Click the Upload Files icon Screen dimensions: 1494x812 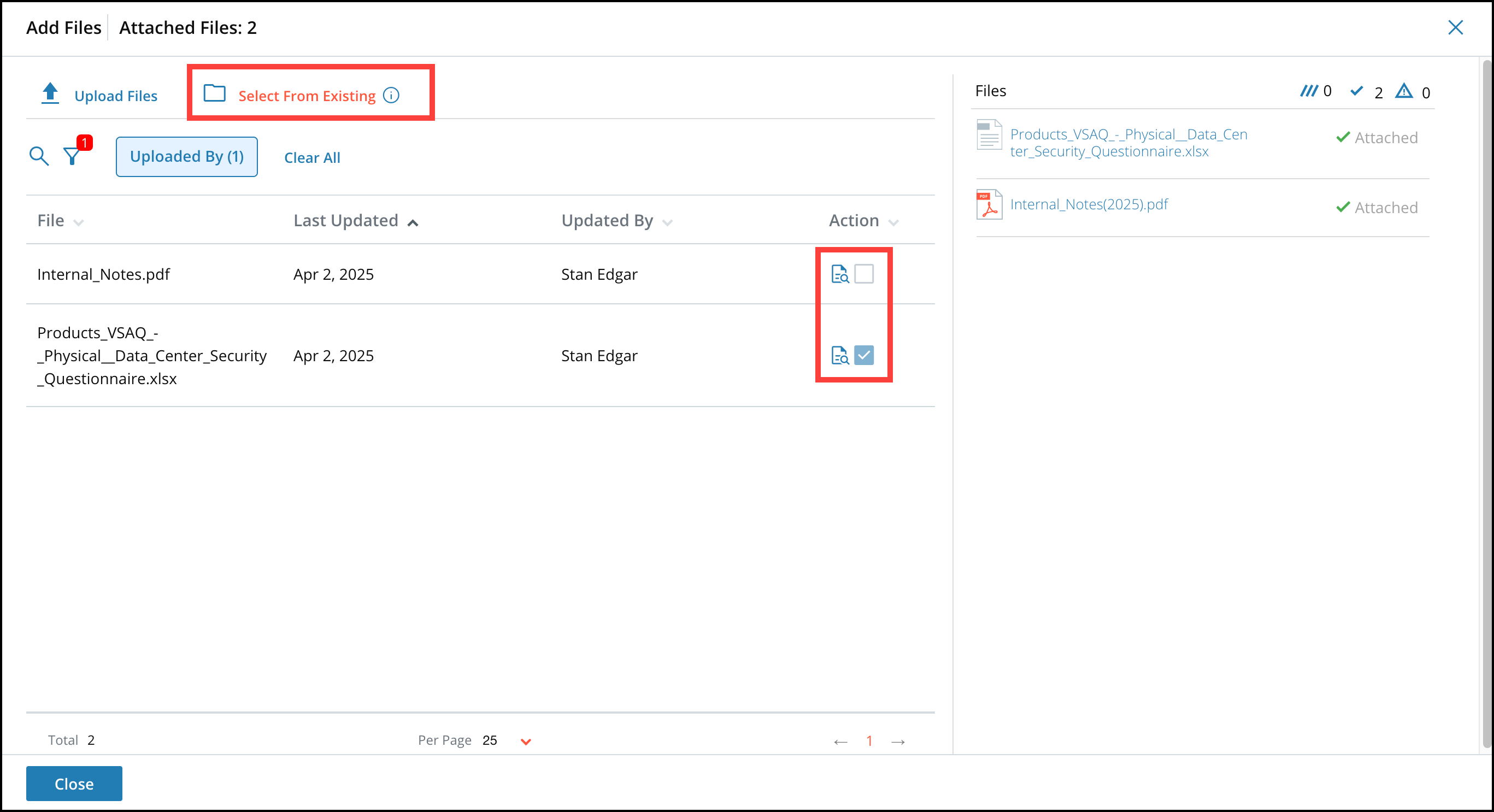point(50,93)
